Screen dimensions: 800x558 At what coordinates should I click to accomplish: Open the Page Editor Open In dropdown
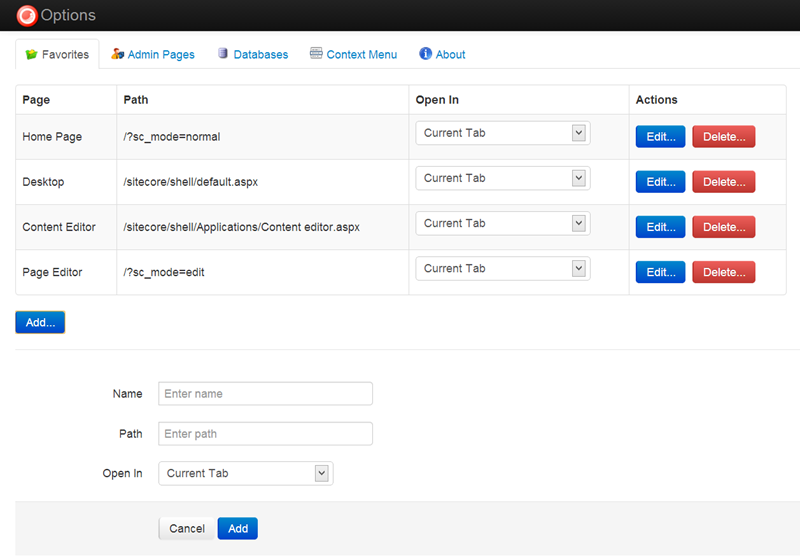click(x=503, y=268)
